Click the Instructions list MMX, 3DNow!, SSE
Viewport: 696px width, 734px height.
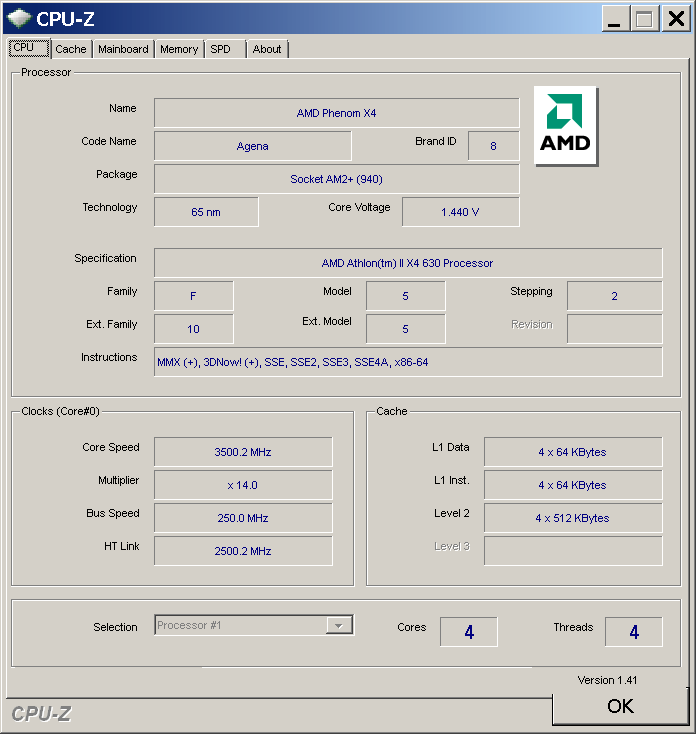coord(408,362)
